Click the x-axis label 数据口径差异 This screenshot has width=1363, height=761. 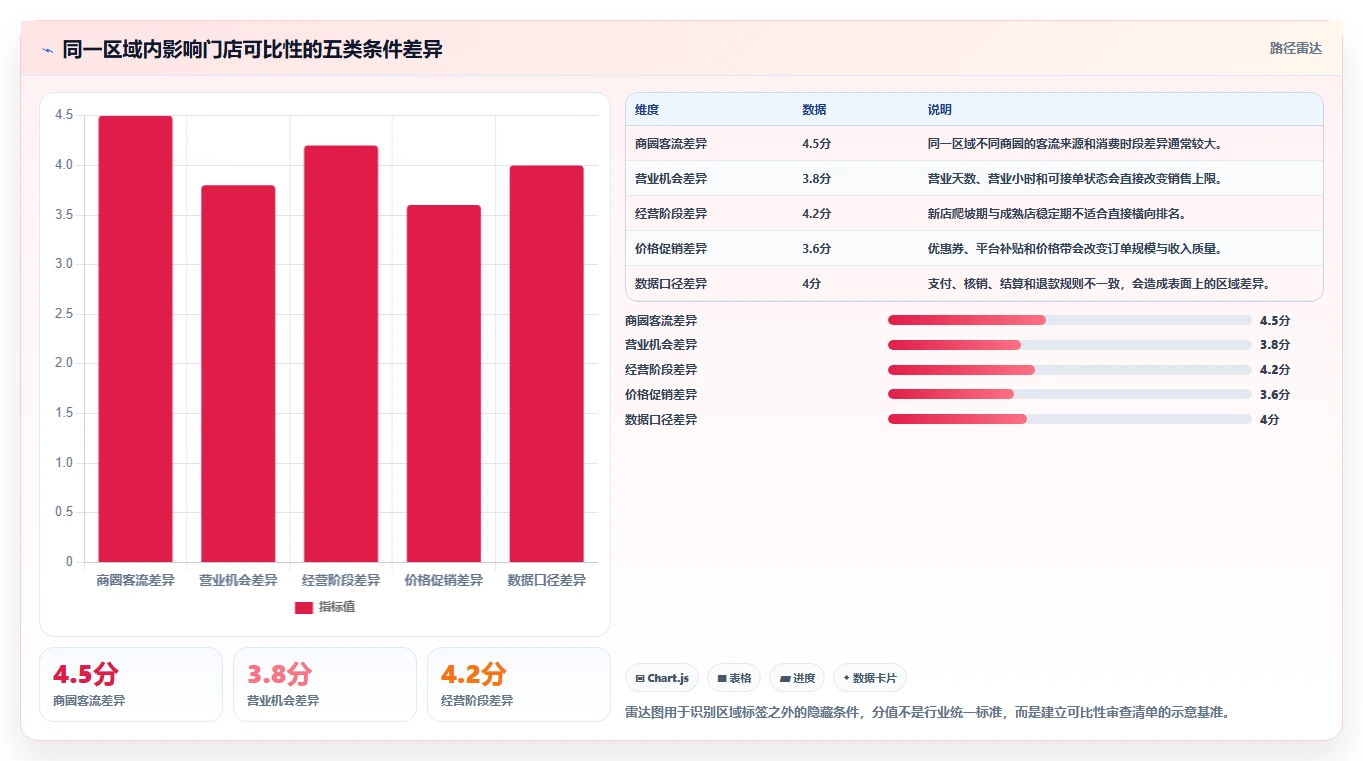[546, 580]
